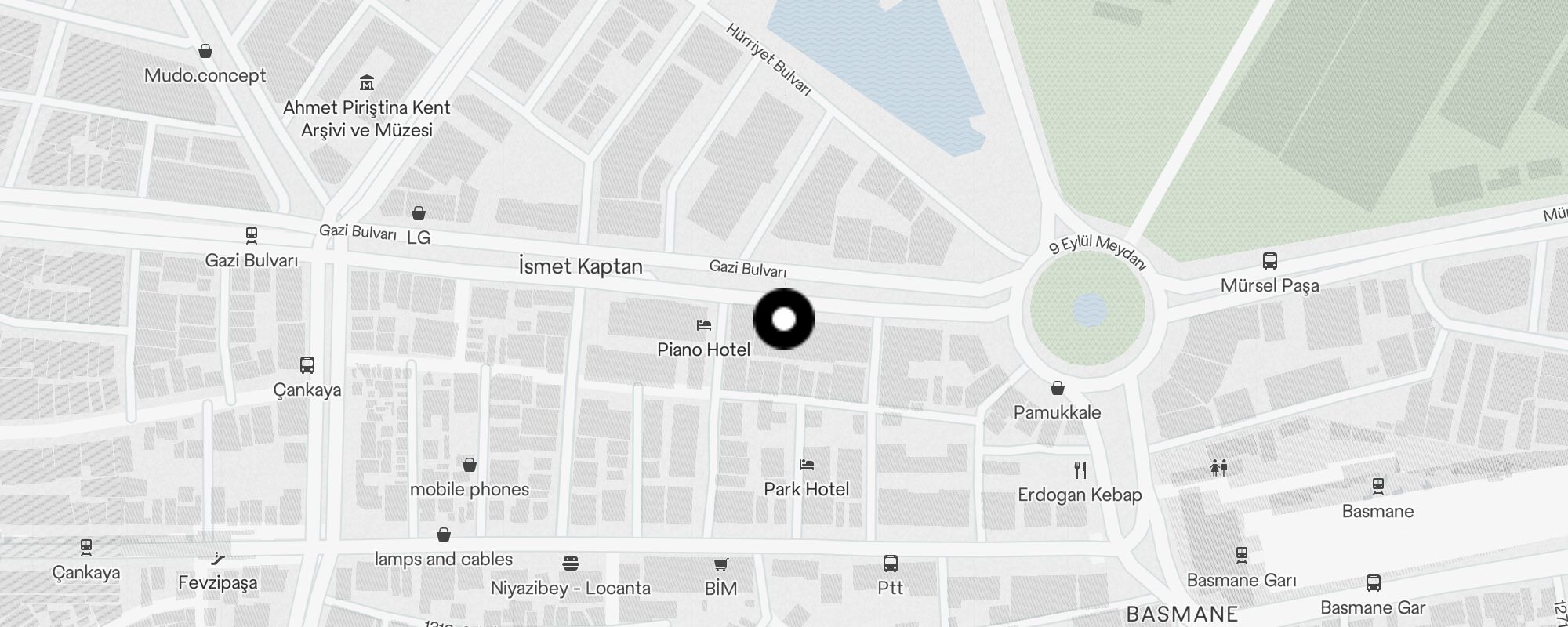The height and width of the screenshot is (627, 1568).
Task: Open the Erdogan Kebap restaurant icon
Action: point(1080,469)
